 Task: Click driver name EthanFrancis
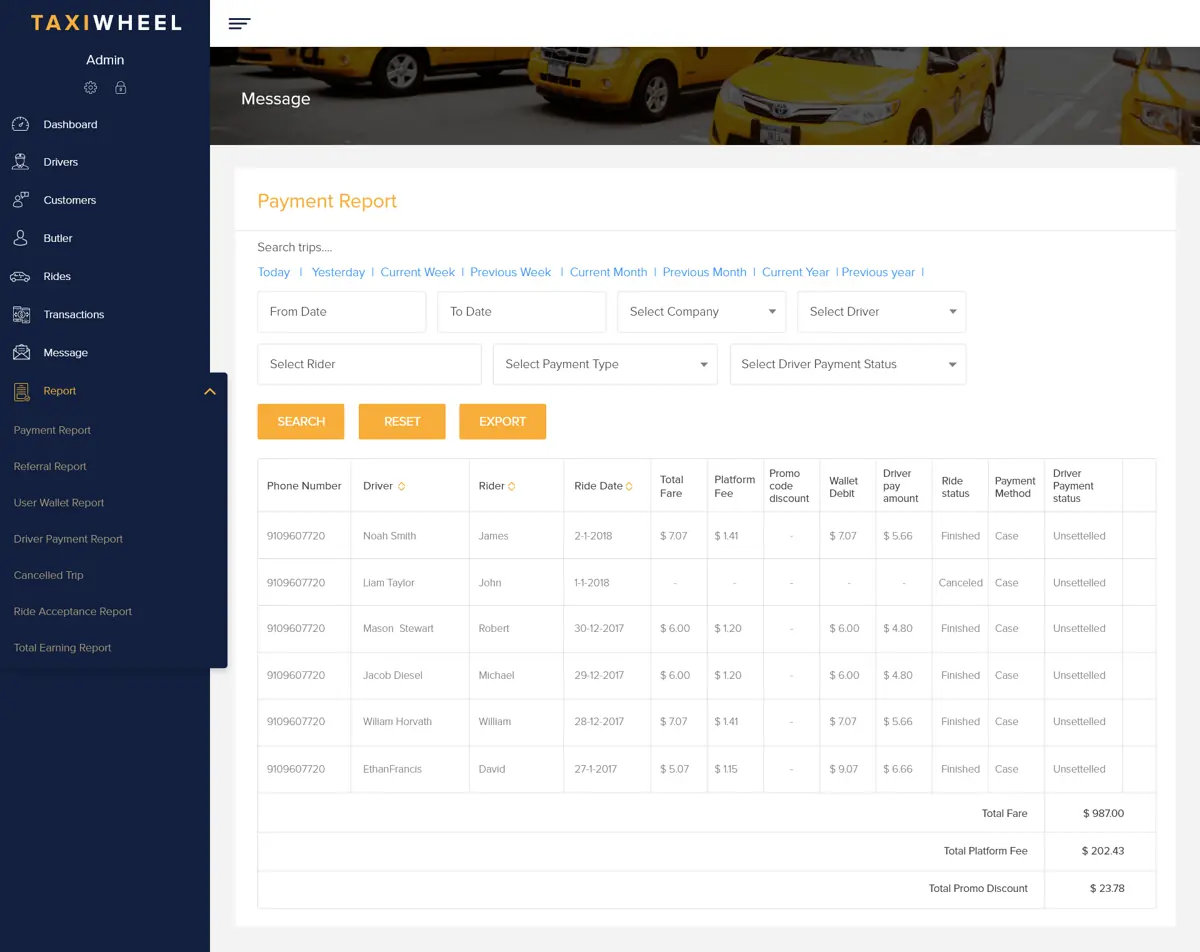[392, 769]
